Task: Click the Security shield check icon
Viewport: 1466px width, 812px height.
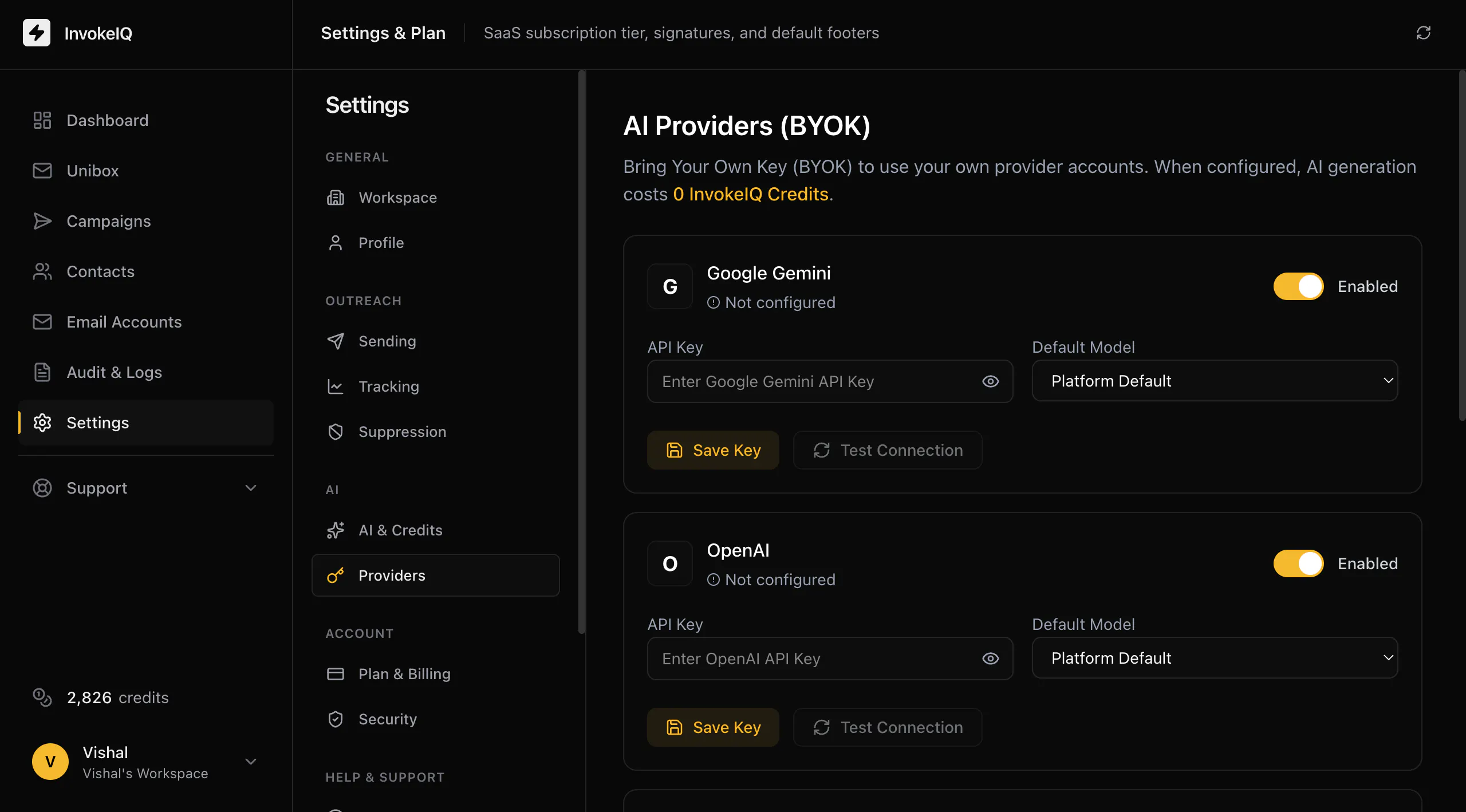Action: point(336,719)
